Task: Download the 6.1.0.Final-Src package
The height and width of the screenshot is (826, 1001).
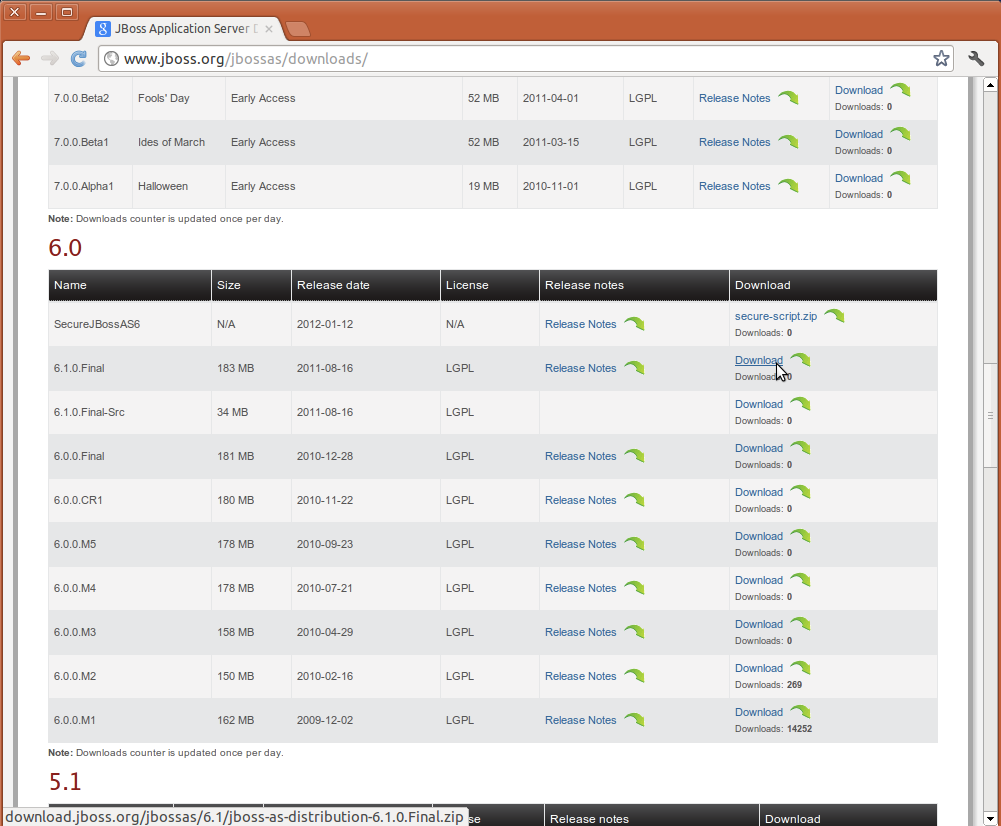Action: pos(758,404)
